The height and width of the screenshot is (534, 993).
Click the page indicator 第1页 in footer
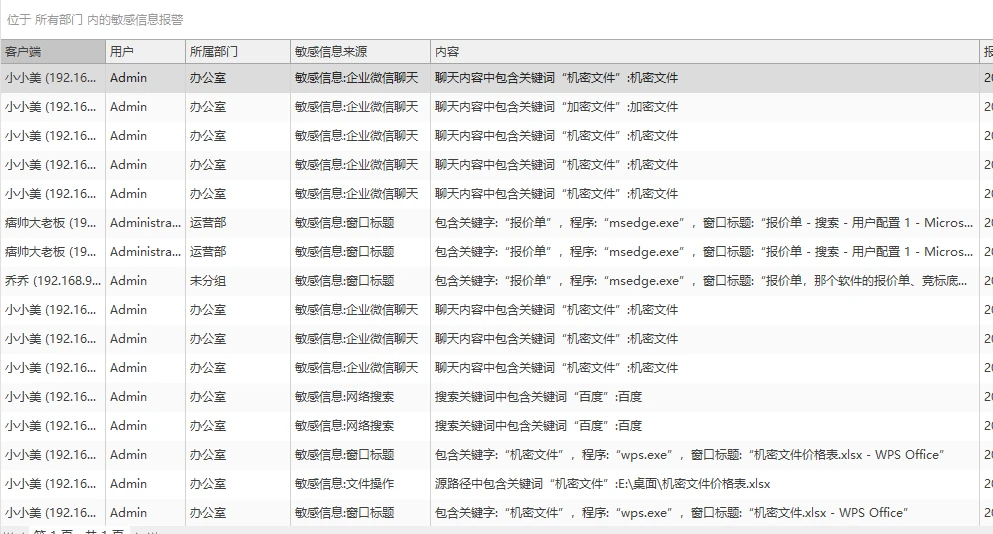click(x=53, y=531)
